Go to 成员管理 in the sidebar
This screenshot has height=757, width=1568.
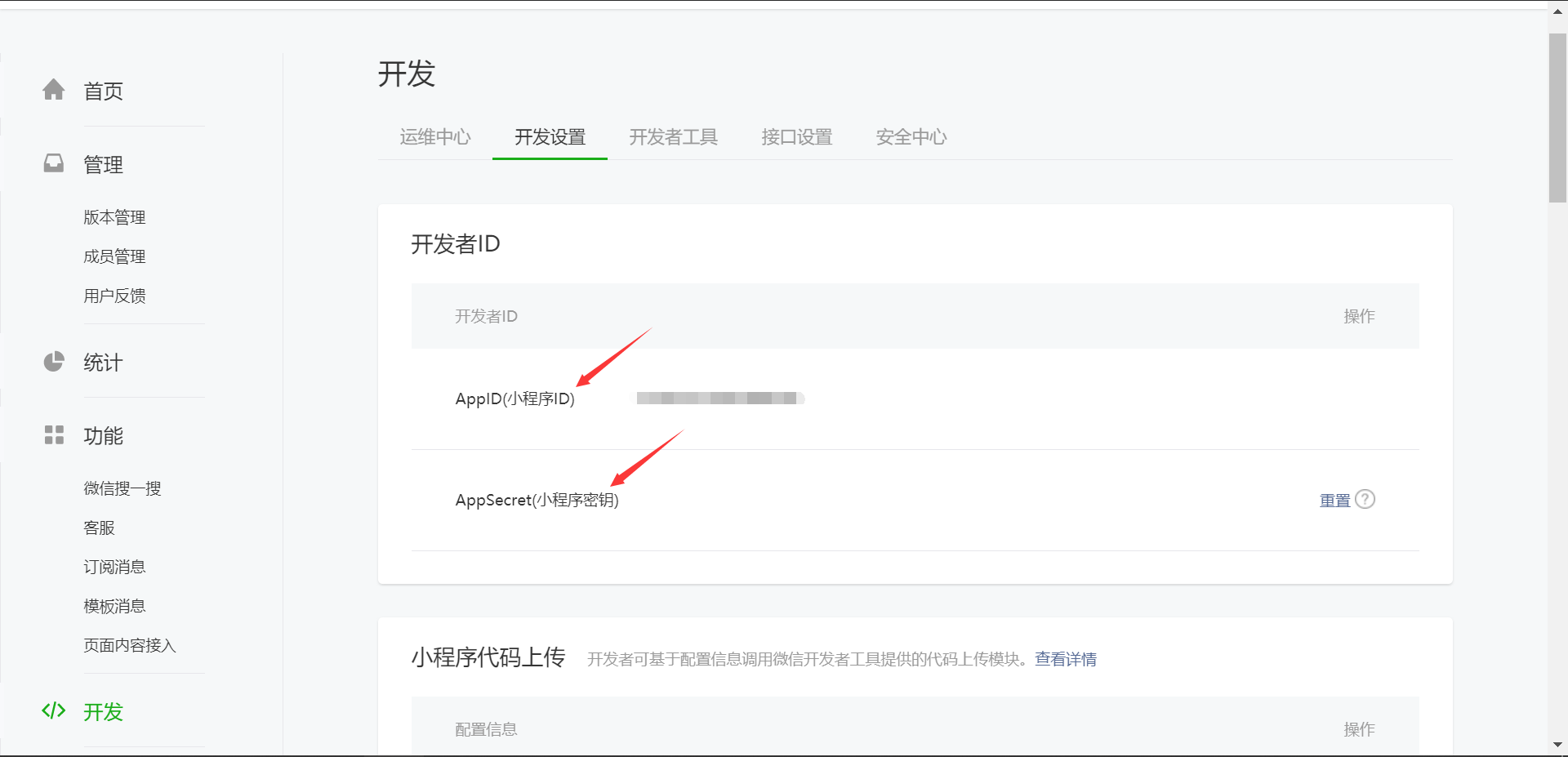point(114,256)
